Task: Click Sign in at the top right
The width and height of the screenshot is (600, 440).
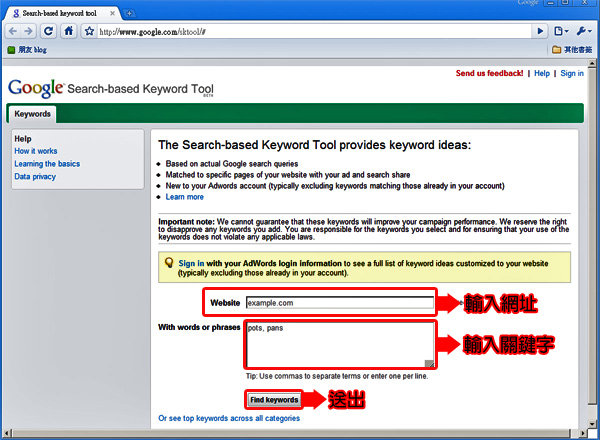Action: [572, 73]
